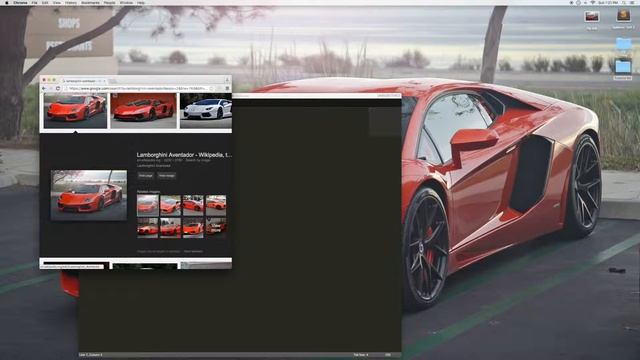The width and height of the screenshot is (640, 360).
Task: Select the lamborghini aventador browser tab
Action: pos(84,81)
